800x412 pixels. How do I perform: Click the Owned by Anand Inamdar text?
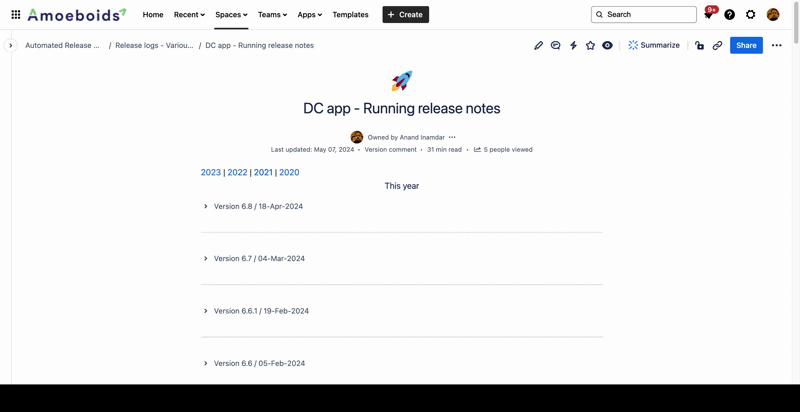coord(406,137)
